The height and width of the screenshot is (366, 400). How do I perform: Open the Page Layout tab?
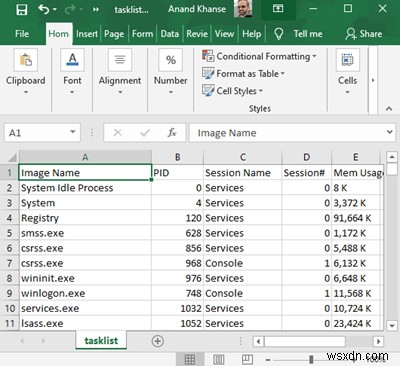114,34
